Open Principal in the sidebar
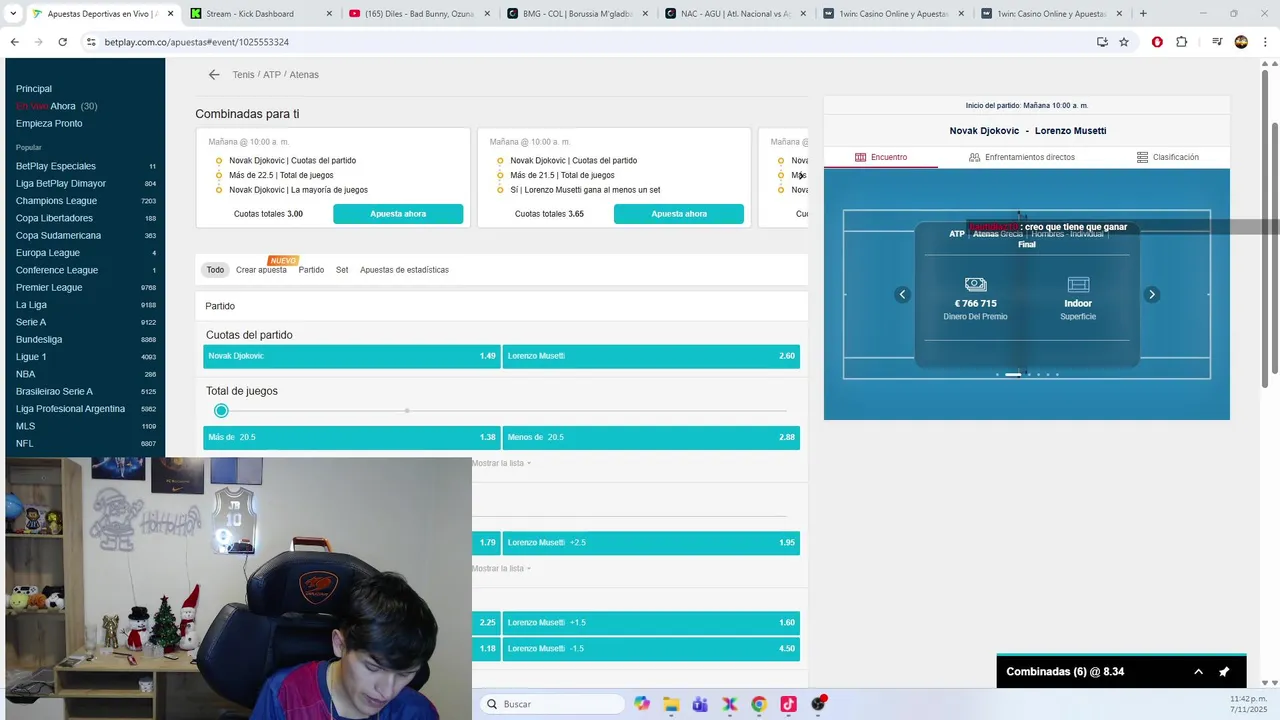Viewport: 1280px width, 720px height. point(34,89)
